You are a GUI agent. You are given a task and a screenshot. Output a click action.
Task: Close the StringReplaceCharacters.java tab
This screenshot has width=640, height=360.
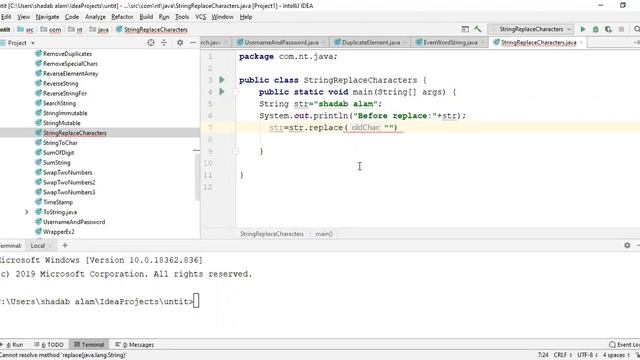pos(581,42)
